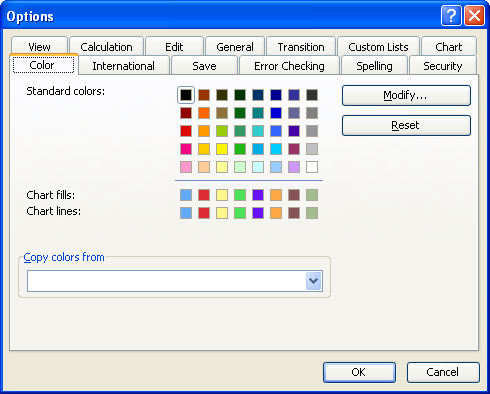
Task: Choose the pale yellow Chart lines swatch
Action: [222, 213]
